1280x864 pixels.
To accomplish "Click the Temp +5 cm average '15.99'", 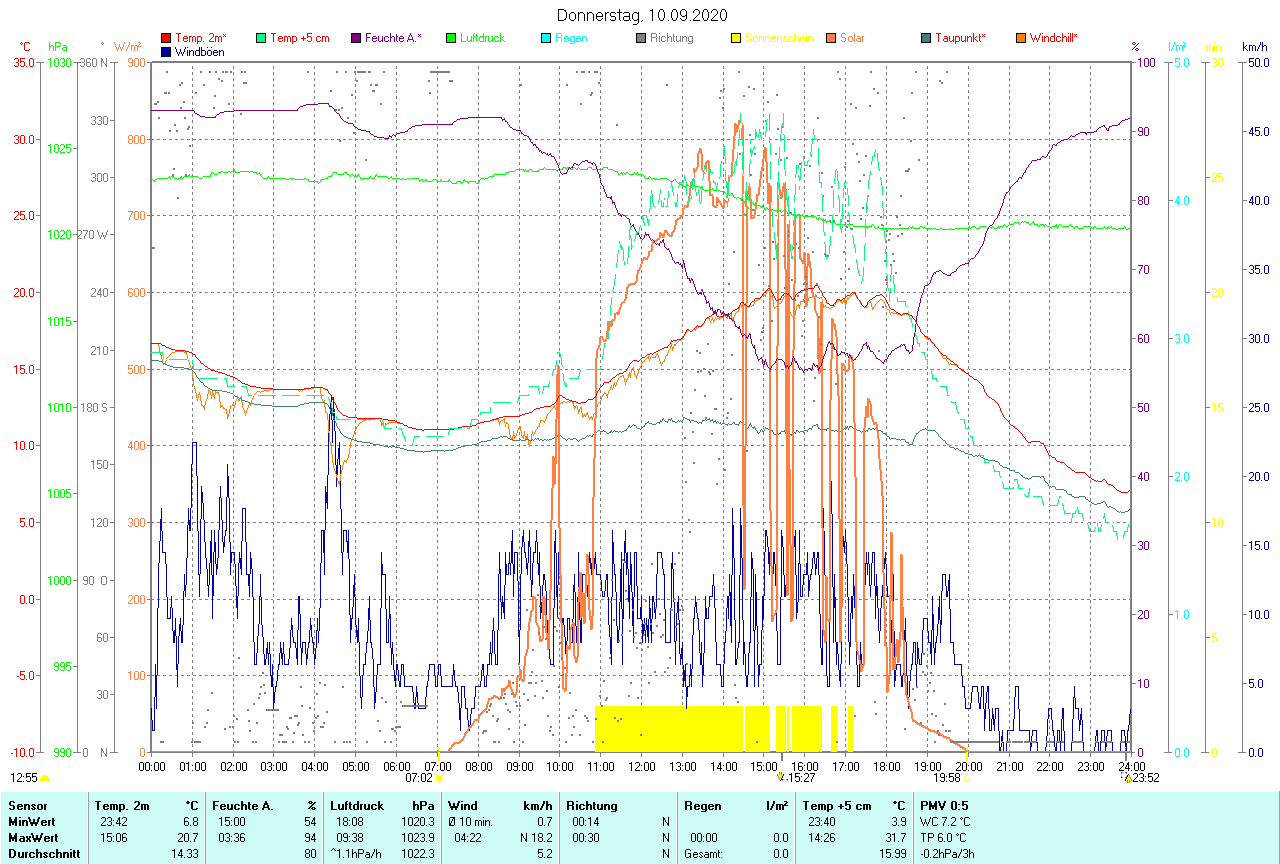I will pos(892,854).
